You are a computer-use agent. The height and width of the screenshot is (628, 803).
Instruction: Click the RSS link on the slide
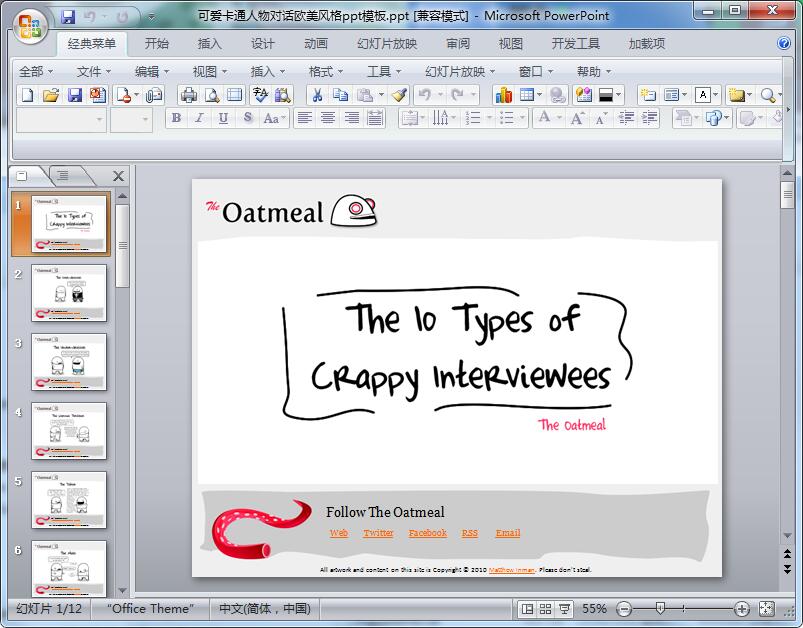pos(470,533)
